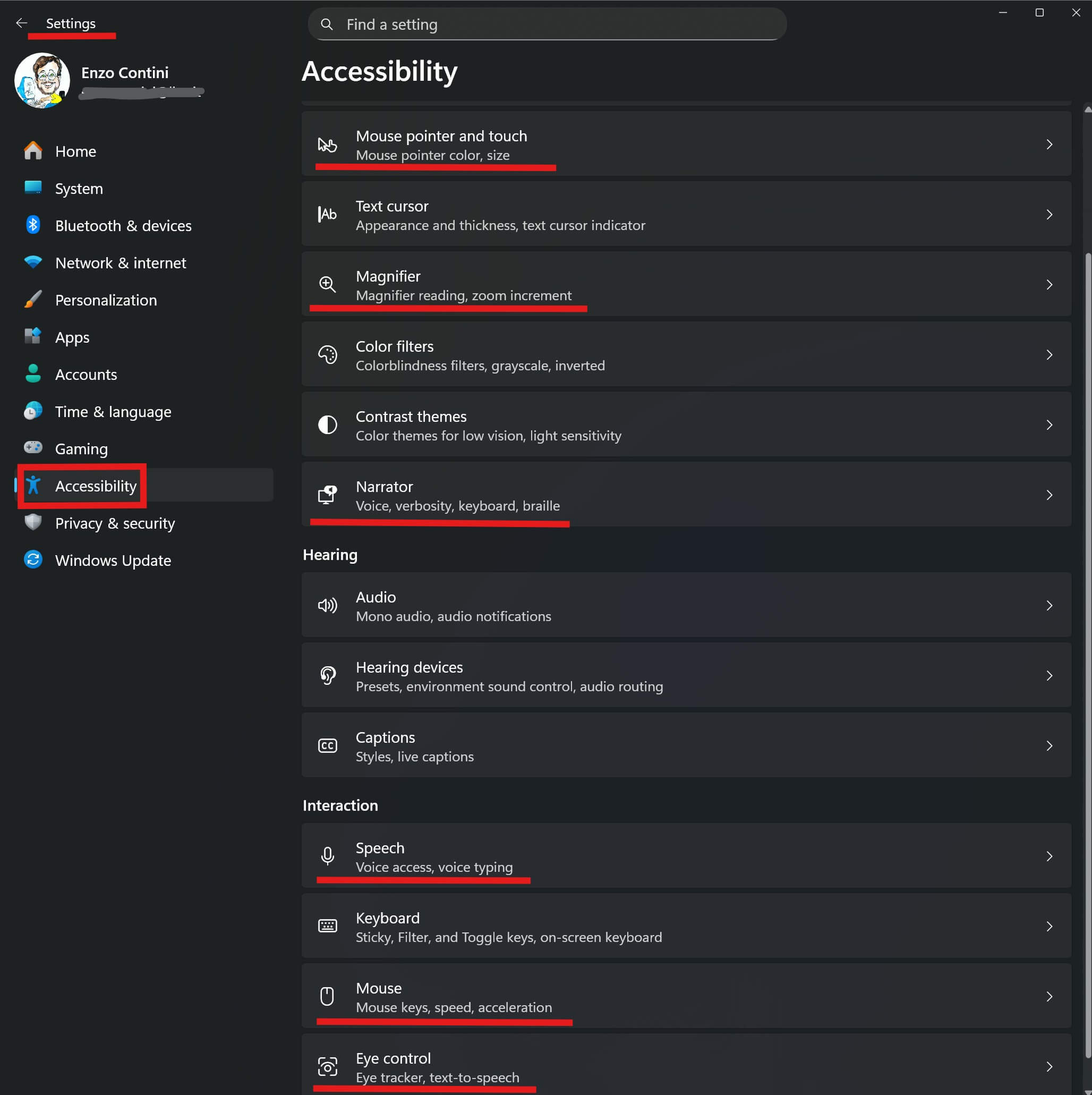Viewport: 1092px width, 1095px height.
Task: Click the Hearing devices ear icon
Action: [328, 676]
